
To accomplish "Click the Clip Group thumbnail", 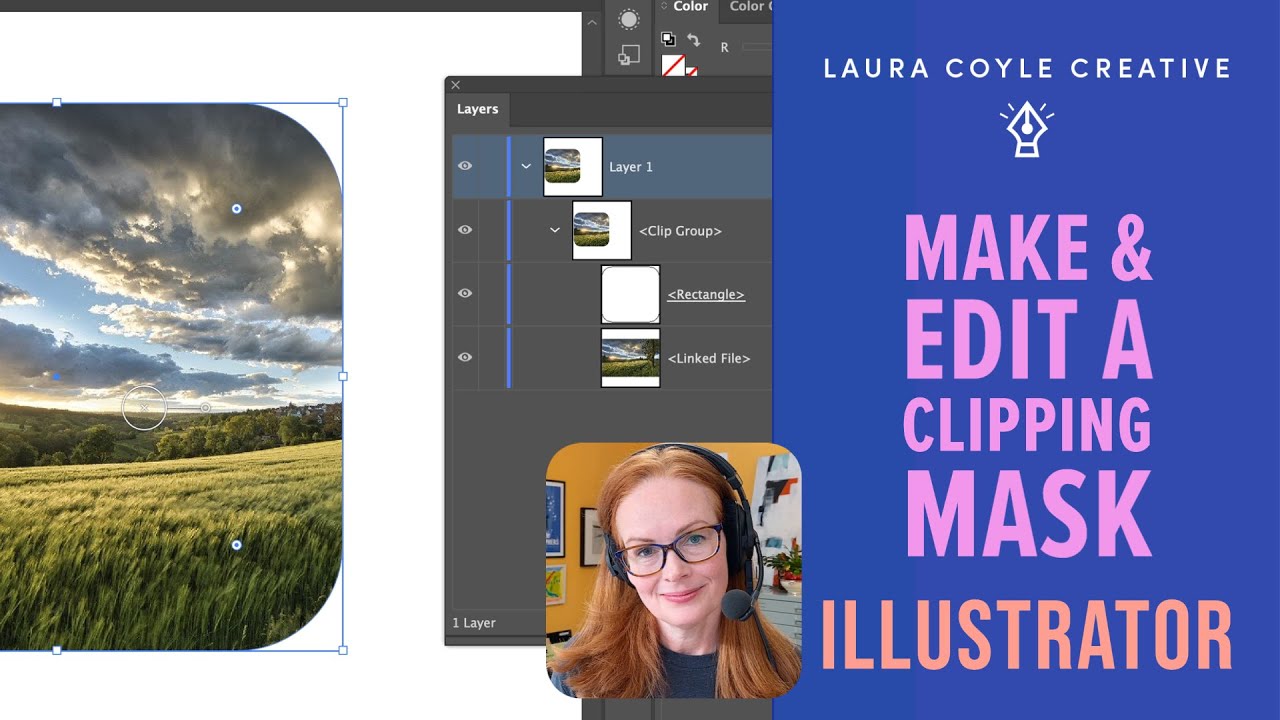I will click(602, 230).
